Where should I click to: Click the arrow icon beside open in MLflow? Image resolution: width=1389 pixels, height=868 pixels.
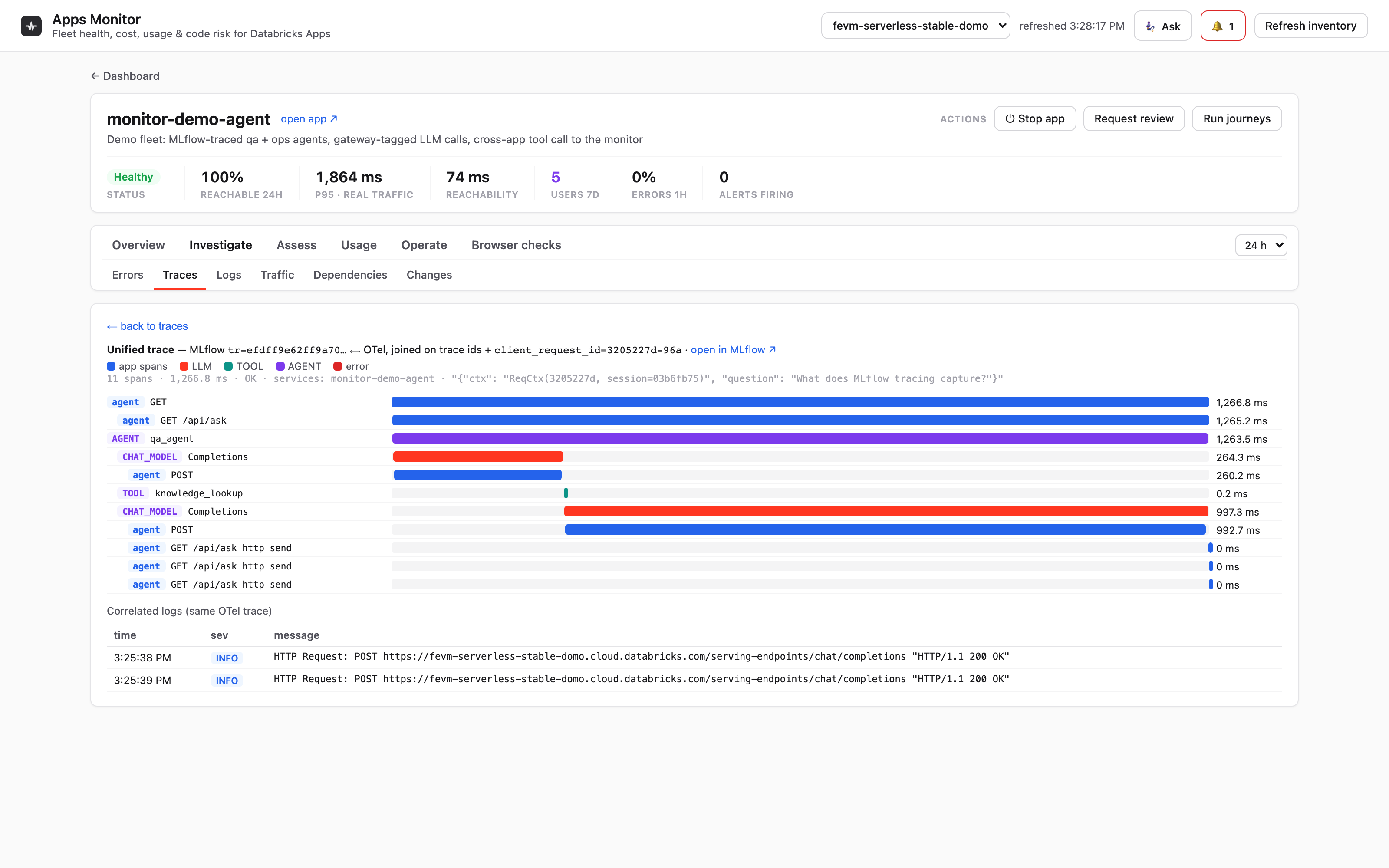[x=773, y=349]
